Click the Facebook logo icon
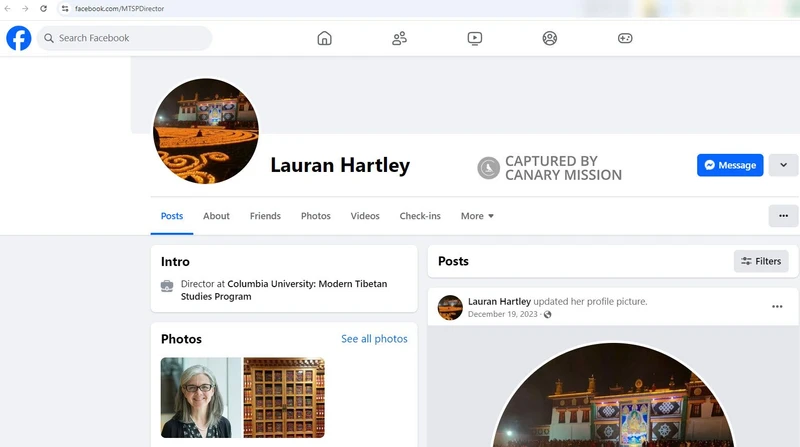Screen dimensions: 800x447 tap(19, 38)
